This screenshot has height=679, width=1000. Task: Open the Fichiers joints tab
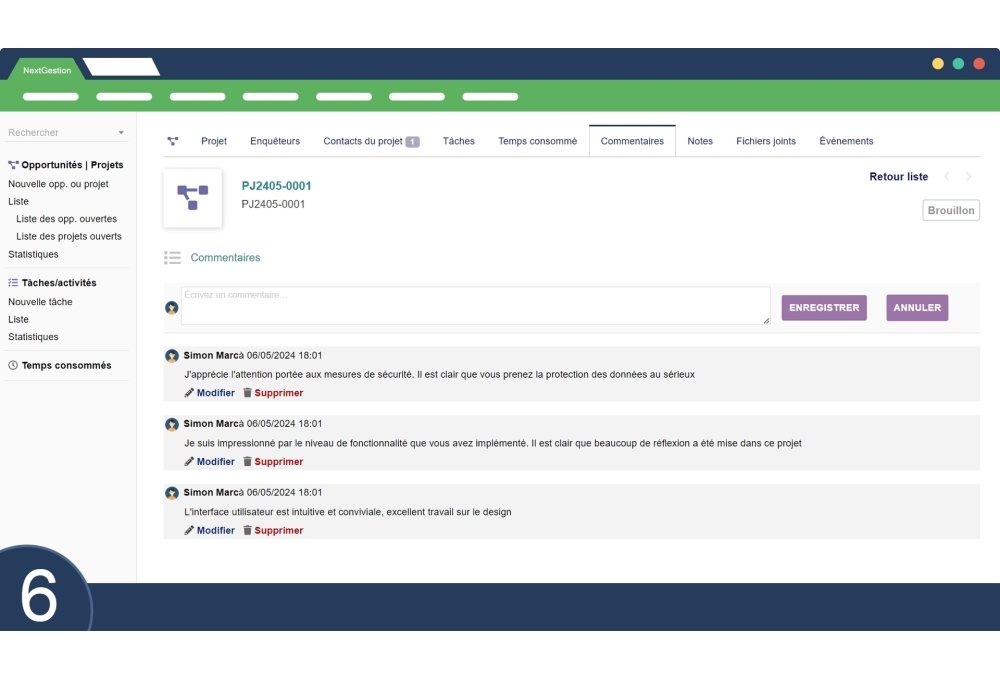(766, 141)
